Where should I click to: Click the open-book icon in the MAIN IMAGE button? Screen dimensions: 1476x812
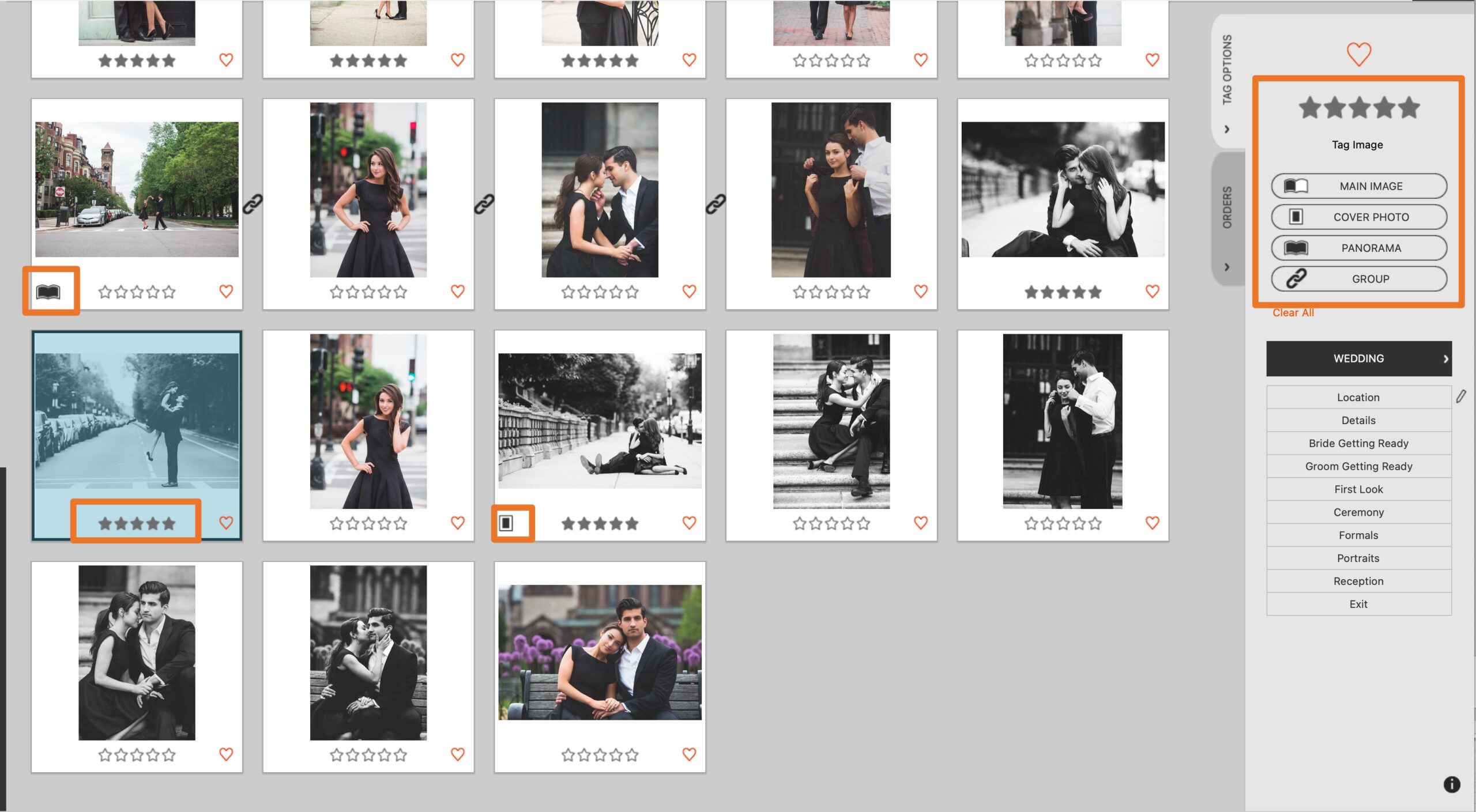click(1296, 186)
